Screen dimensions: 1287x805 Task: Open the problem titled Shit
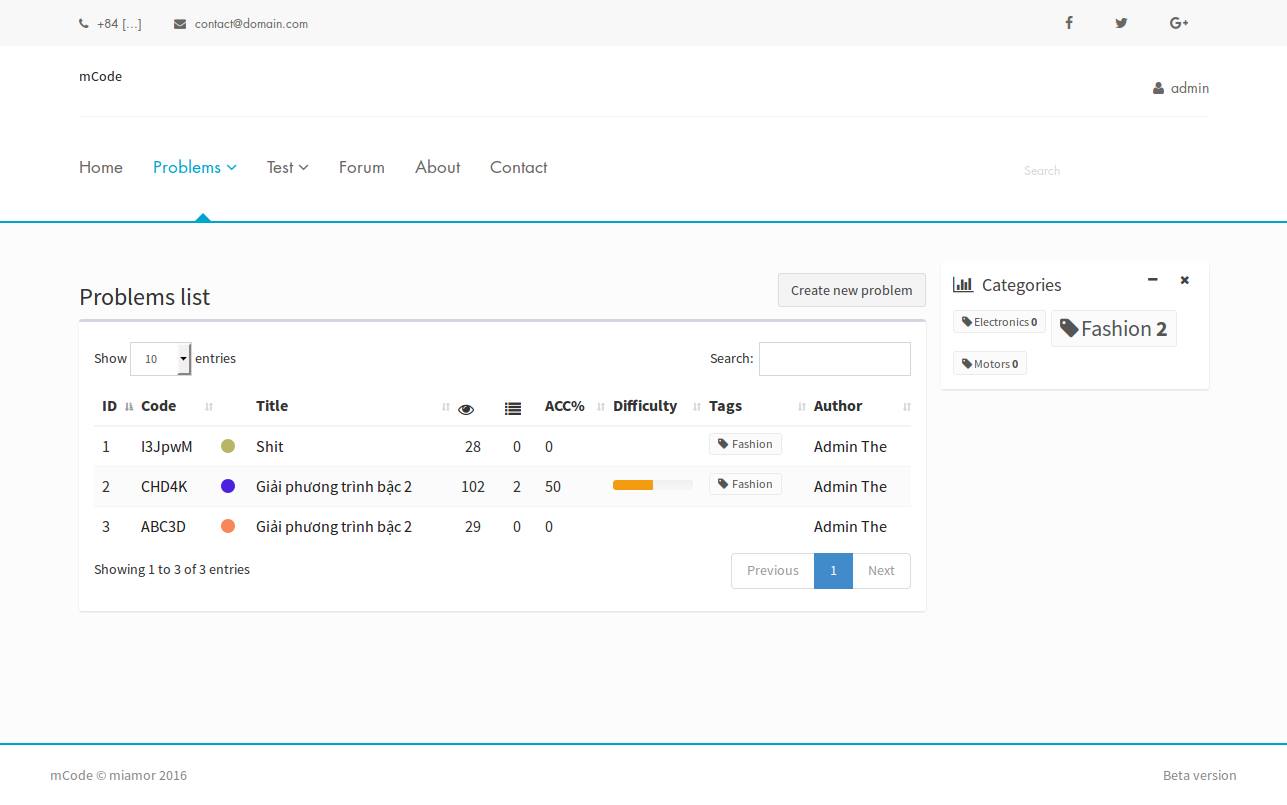click(270, 447)
